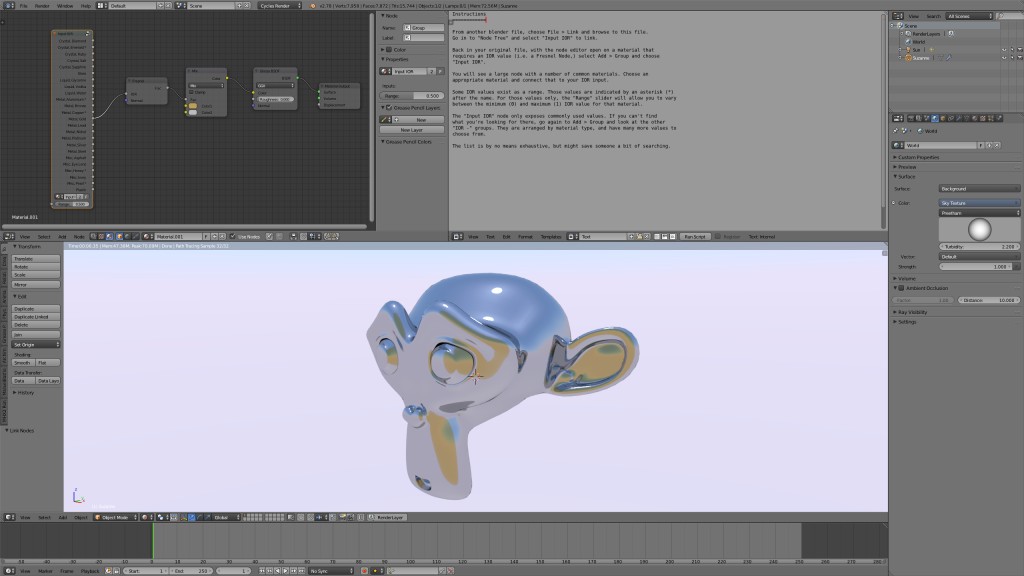Toggle the Register checkbox in text editor
This screenshot has height=576, width=1024.
(717, 237)
